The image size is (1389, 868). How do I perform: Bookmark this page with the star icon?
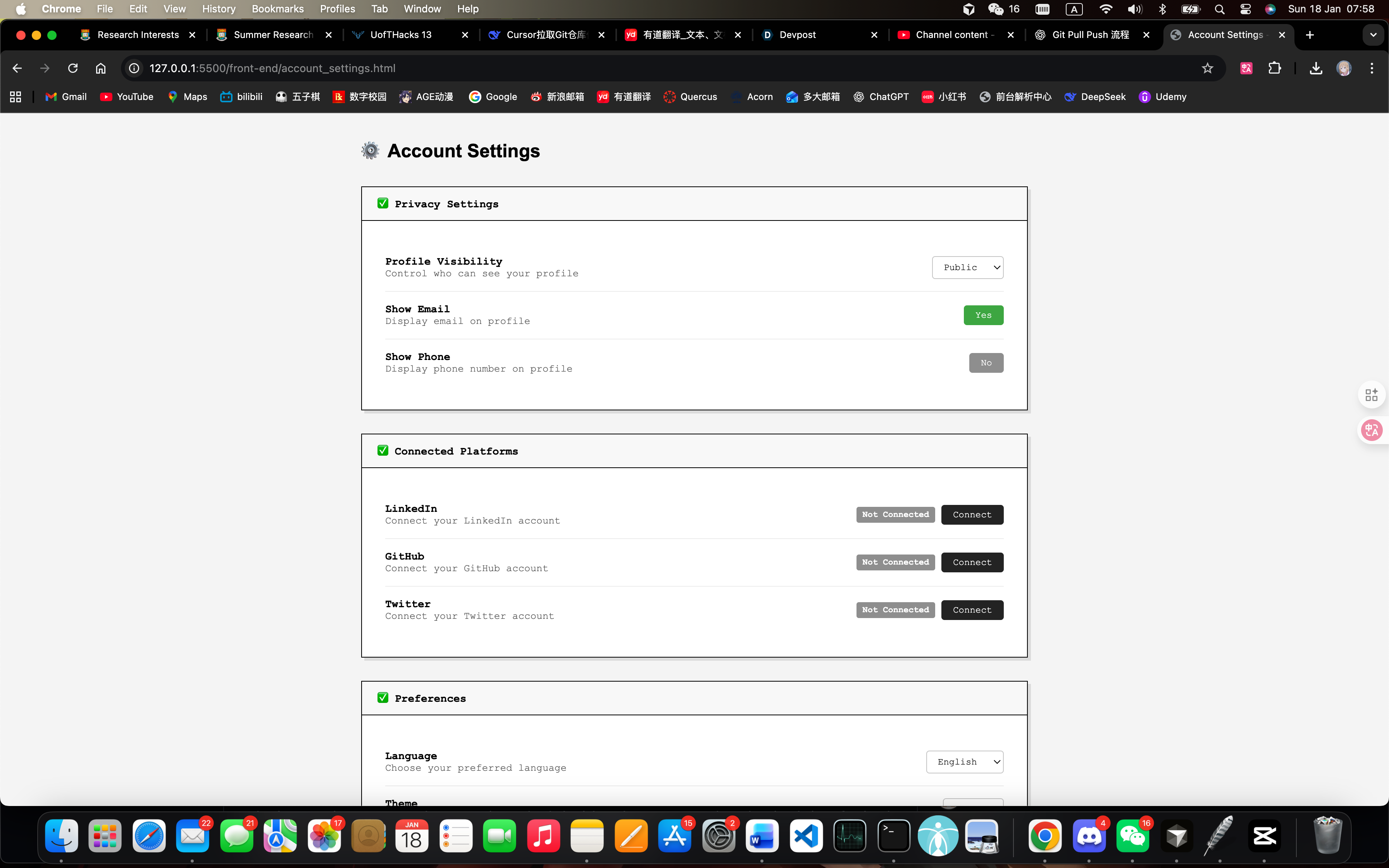point(1207,68)
